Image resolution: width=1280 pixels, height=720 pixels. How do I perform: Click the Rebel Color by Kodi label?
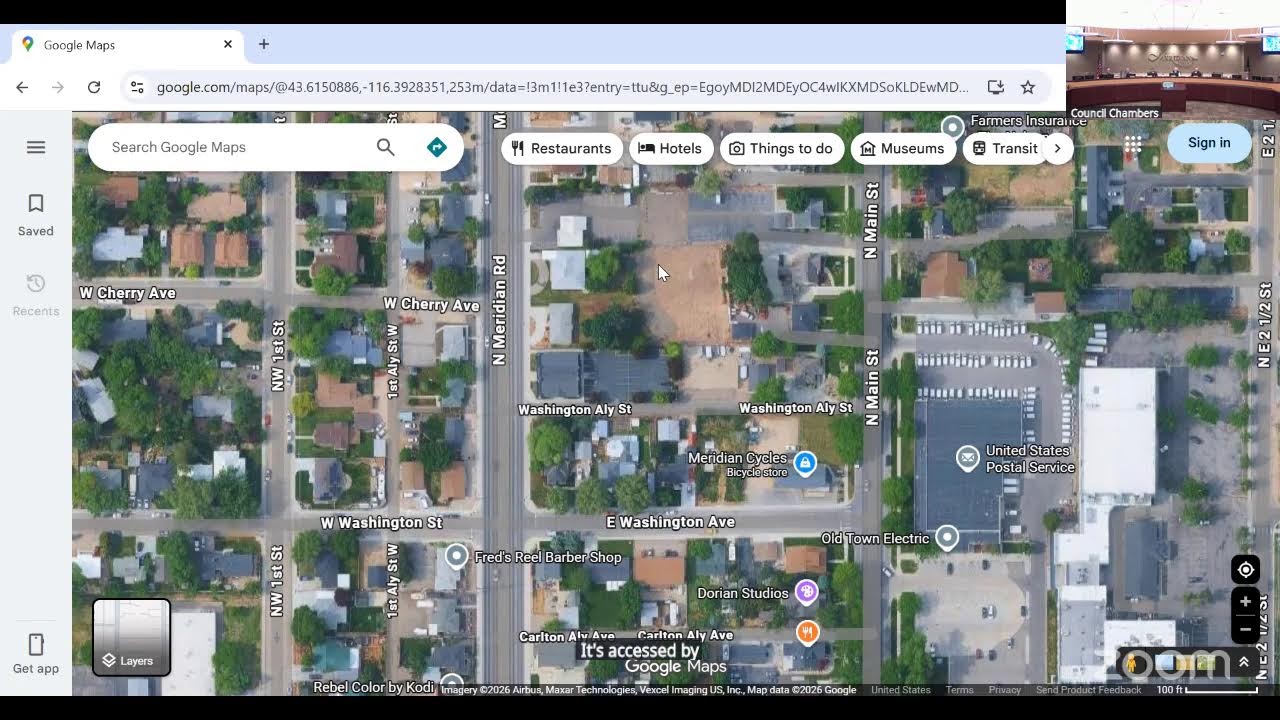373,687
